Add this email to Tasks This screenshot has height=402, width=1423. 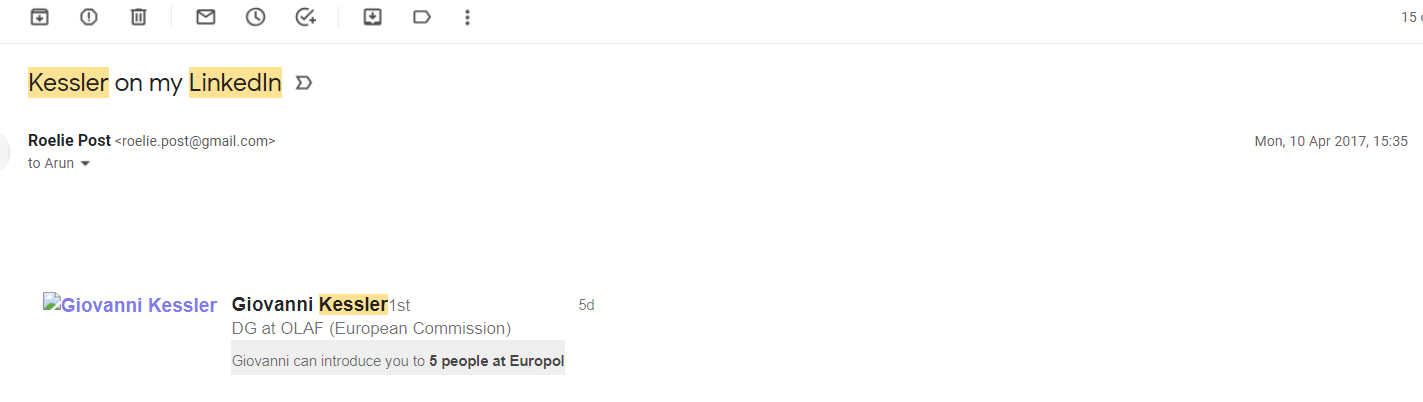pos(306,17)
